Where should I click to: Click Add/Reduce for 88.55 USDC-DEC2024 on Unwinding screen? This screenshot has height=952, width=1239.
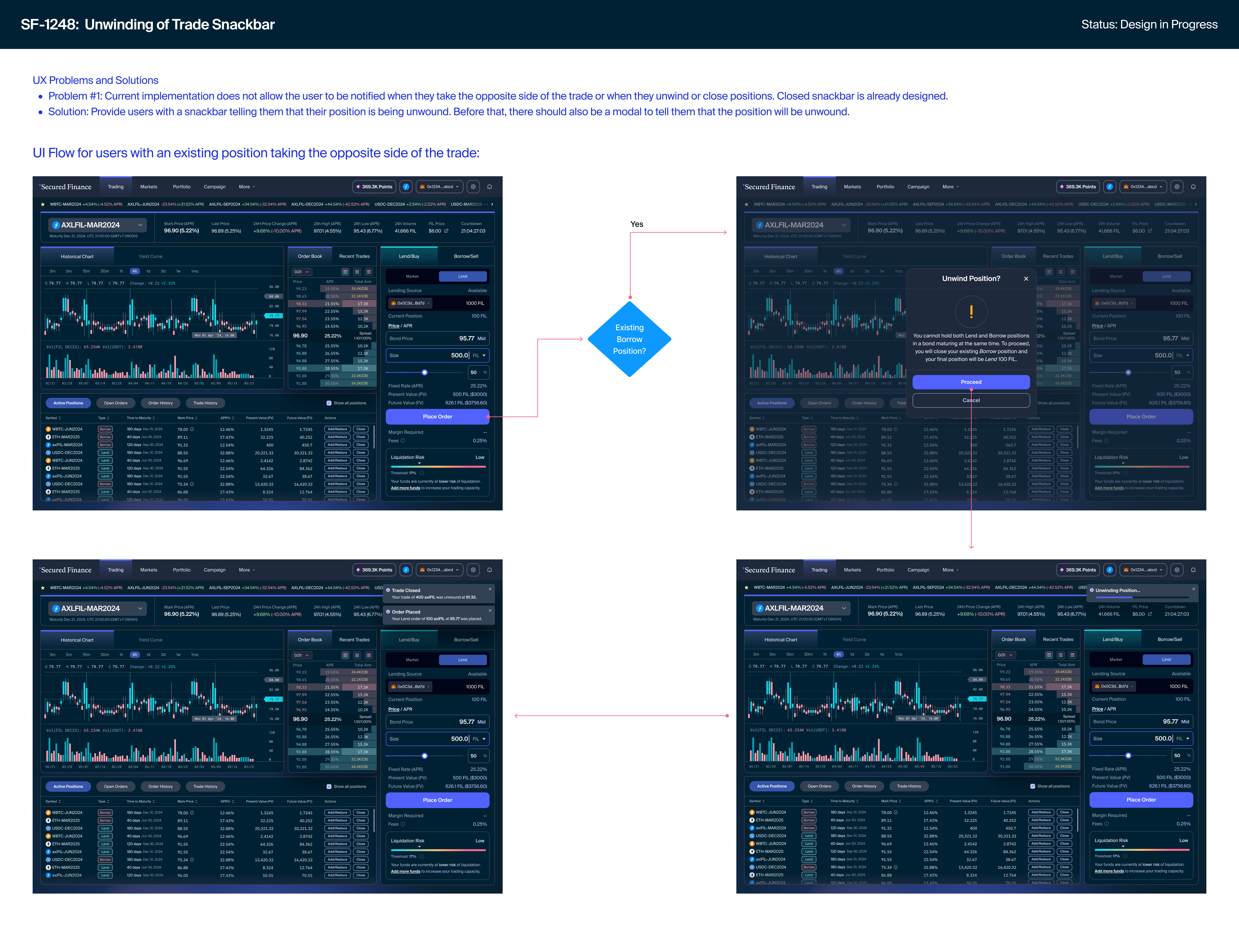click(x=1041, y=836)
